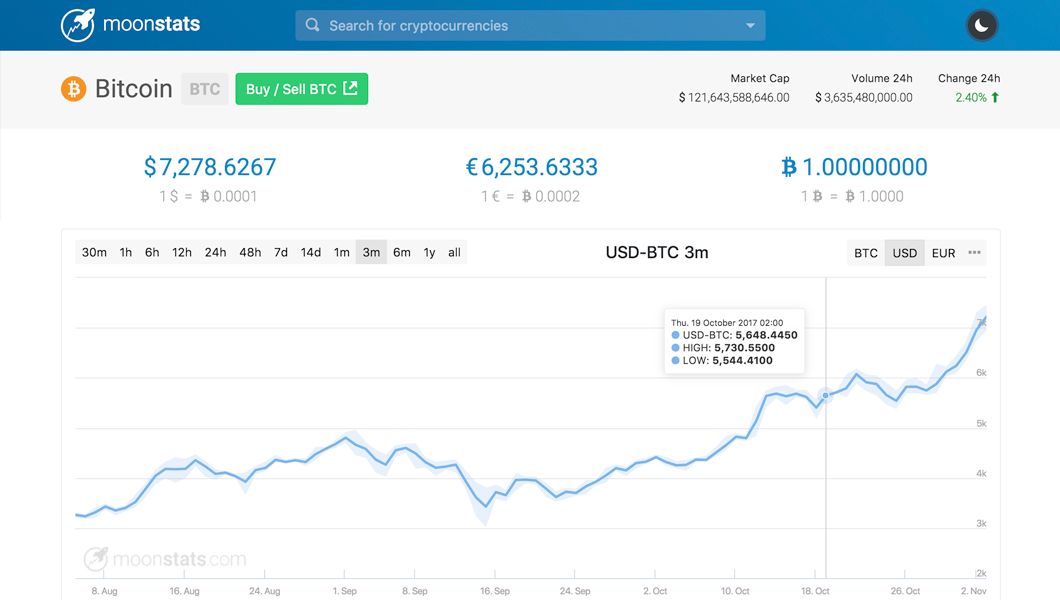This screenshot has height=600, width=1060.
Task: Select the 6m time range
Action: coord(402,252)
